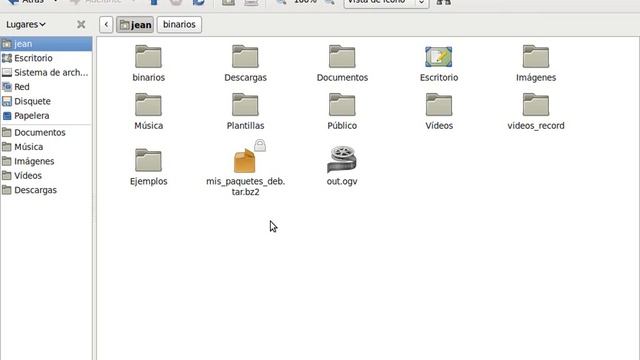The image size is (640, 360).
Task: Click the "Ejemplos" folder name label
Action: (149, 181)
